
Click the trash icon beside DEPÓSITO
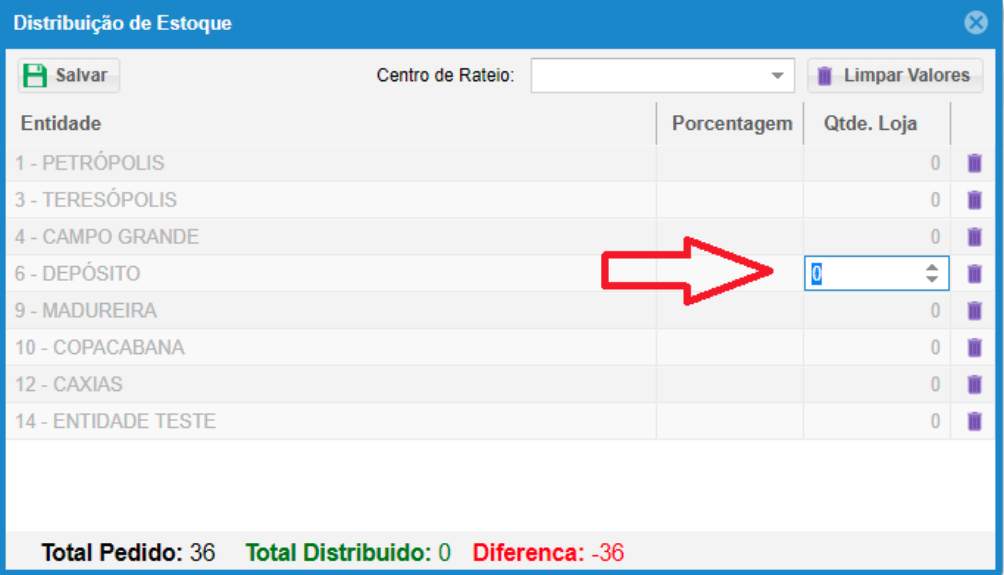(974, 274)
